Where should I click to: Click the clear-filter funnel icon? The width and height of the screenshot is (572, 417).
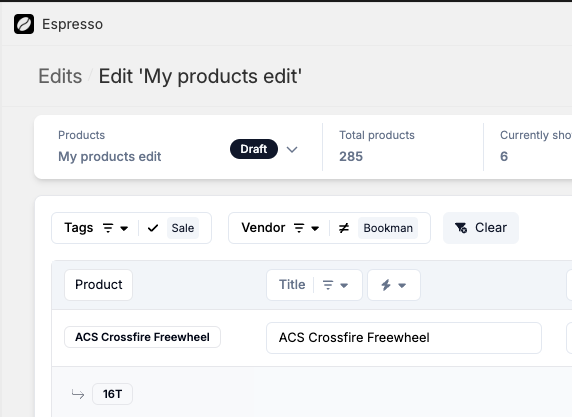pyautogui.click(x=461, y=228)
